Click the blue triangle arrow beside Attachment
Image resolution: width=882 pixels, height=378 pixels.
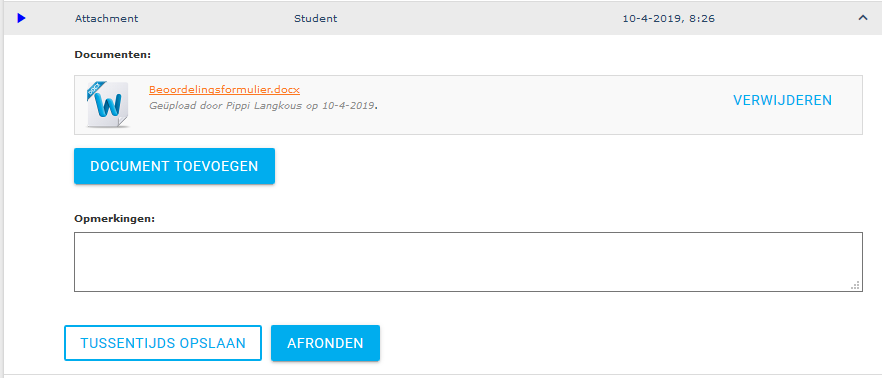point(21,19)
